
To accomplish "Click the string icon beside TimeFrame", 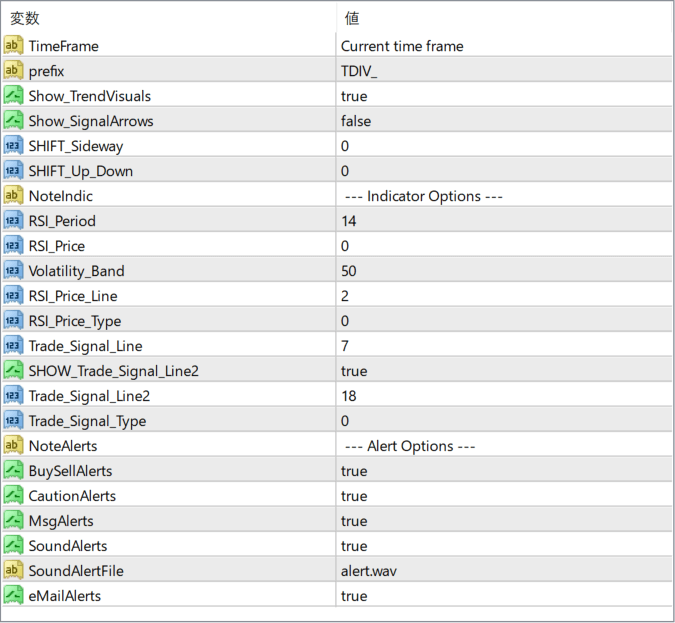I will (13, 45).
